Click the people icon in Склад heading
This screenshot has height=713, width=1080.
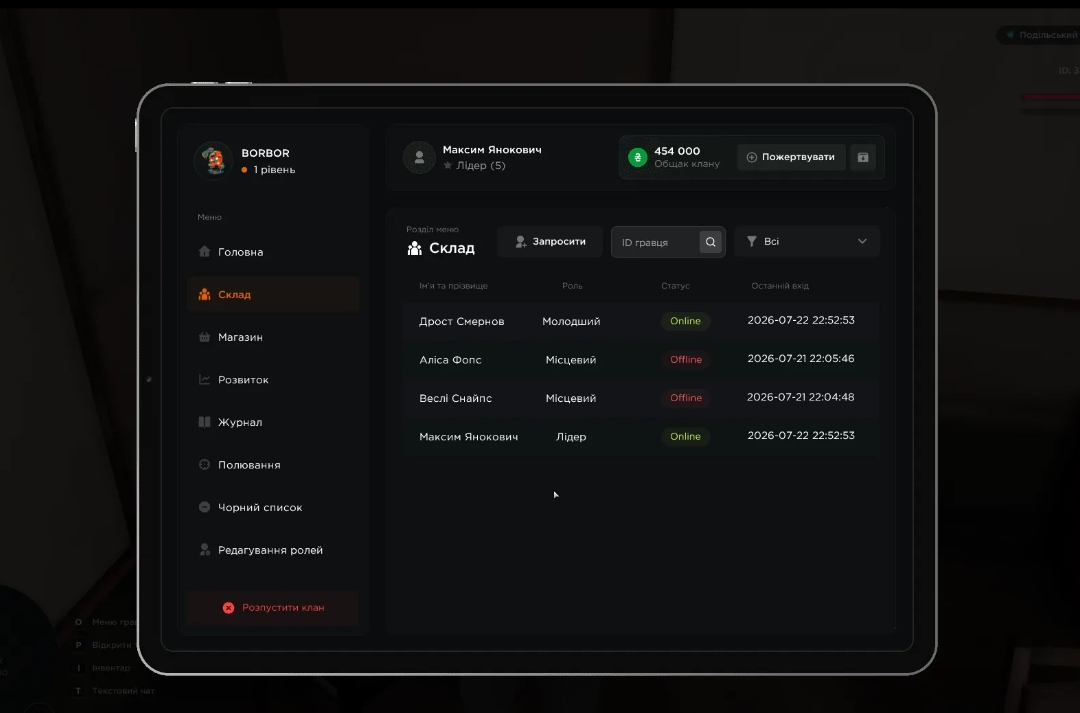pos(414,249)
